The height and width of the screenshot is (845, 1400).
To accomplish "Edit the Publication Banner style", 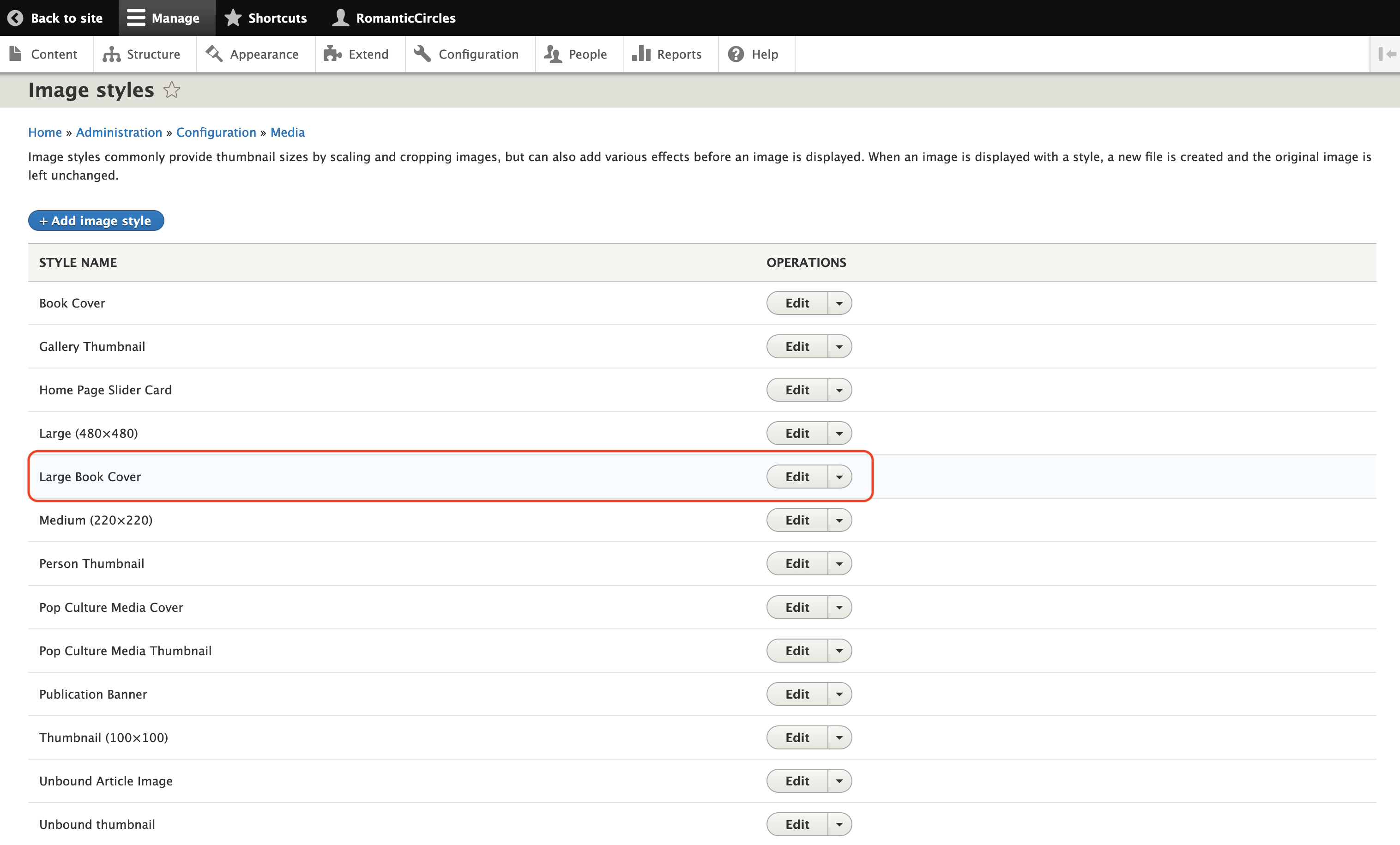I will (x=797, y=694).
